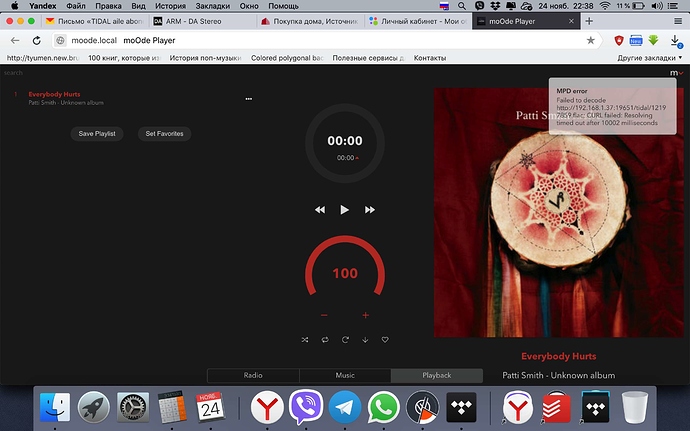Play the current track
This screenshot has width=690, height=431.
(345, 210)
